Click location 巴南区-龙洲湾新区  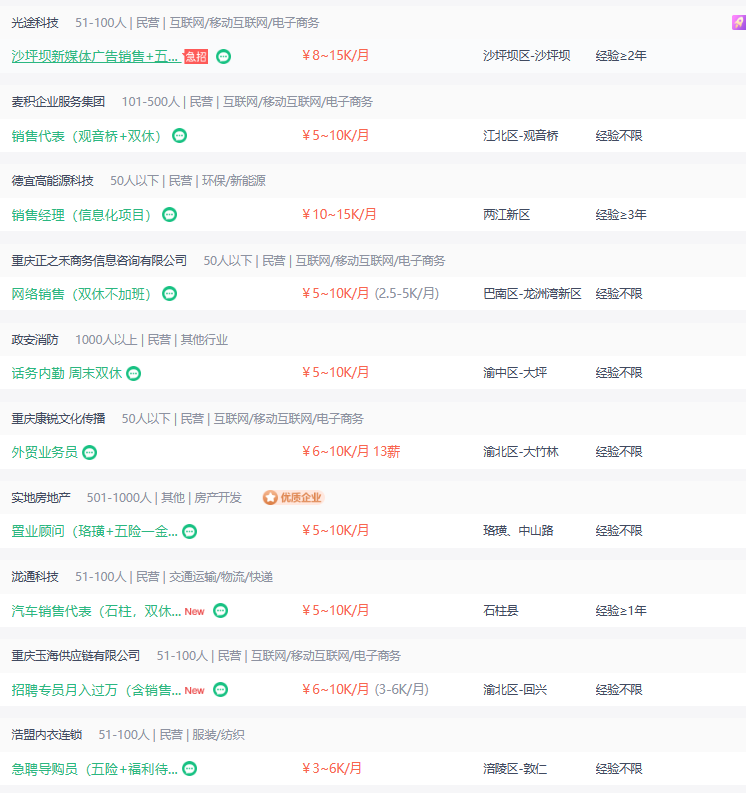click(532, 293)
